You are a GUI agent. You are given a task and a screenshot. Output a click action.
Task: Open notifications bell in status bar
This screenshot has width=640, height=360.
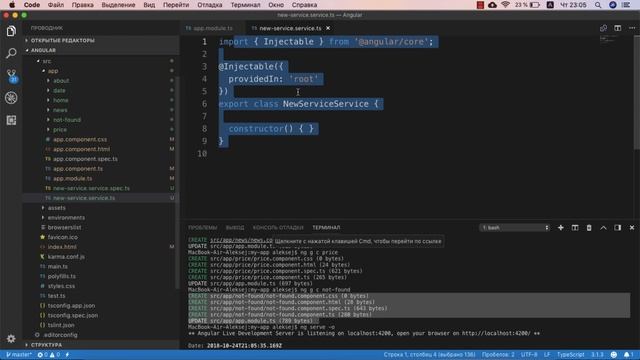click(628, 355)
